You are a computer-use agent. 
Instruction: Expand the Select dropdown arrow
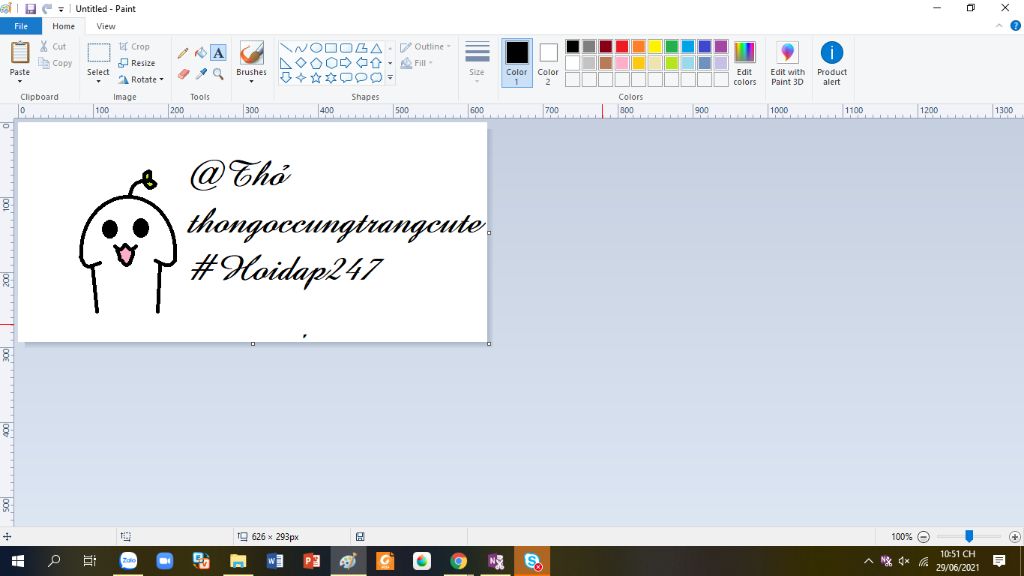pyautogui.click(x=99, y=82)
